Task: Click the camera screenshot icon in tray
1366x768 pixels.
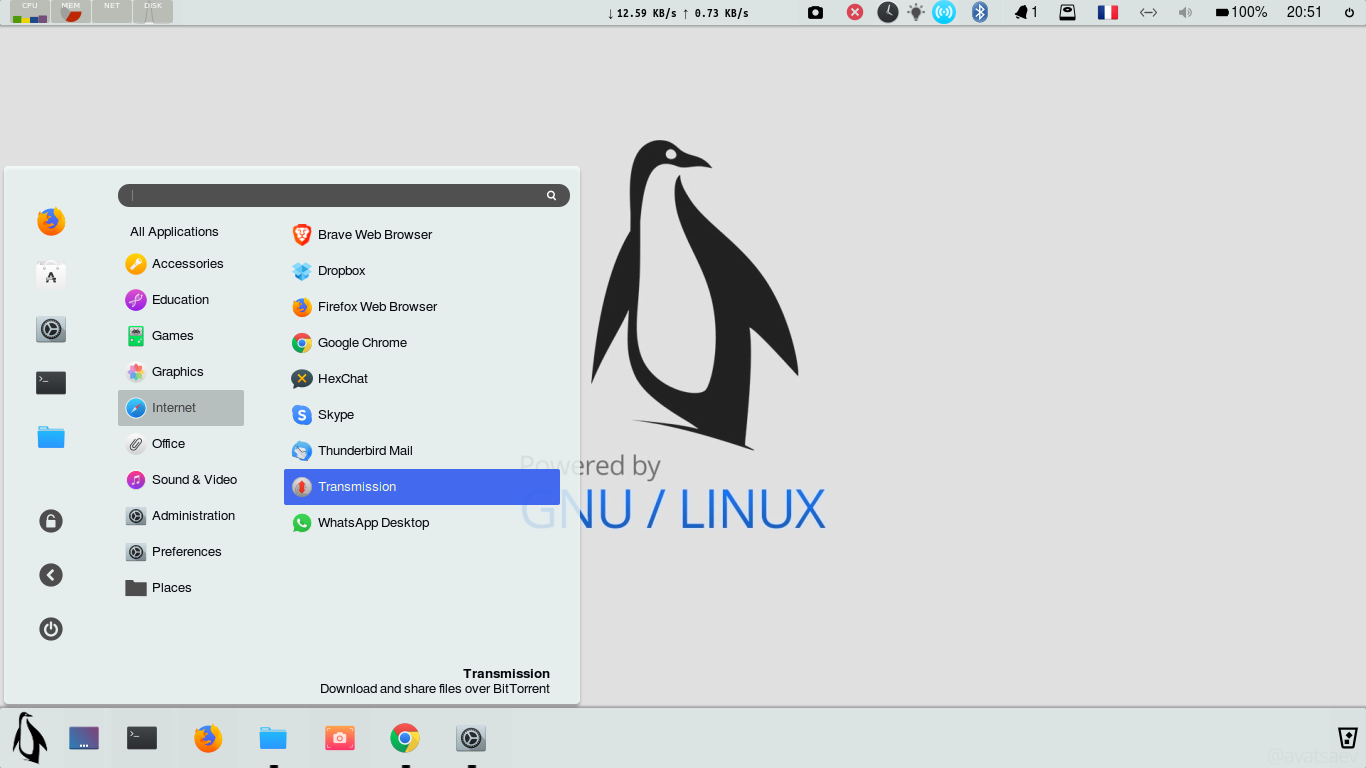Action: pos(815,13)
